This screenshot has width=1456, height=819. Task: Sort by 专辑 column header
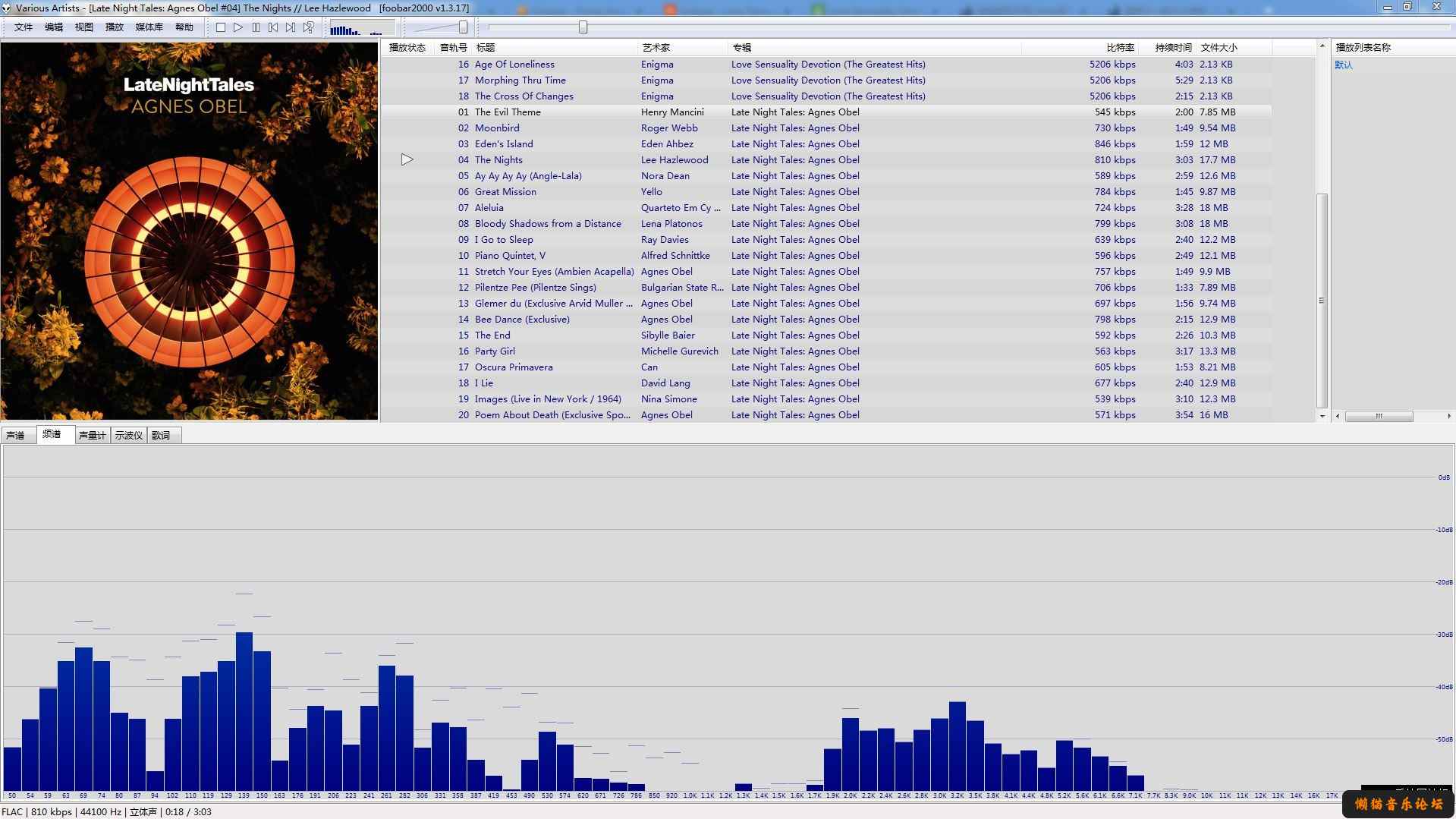pos(874,47)
